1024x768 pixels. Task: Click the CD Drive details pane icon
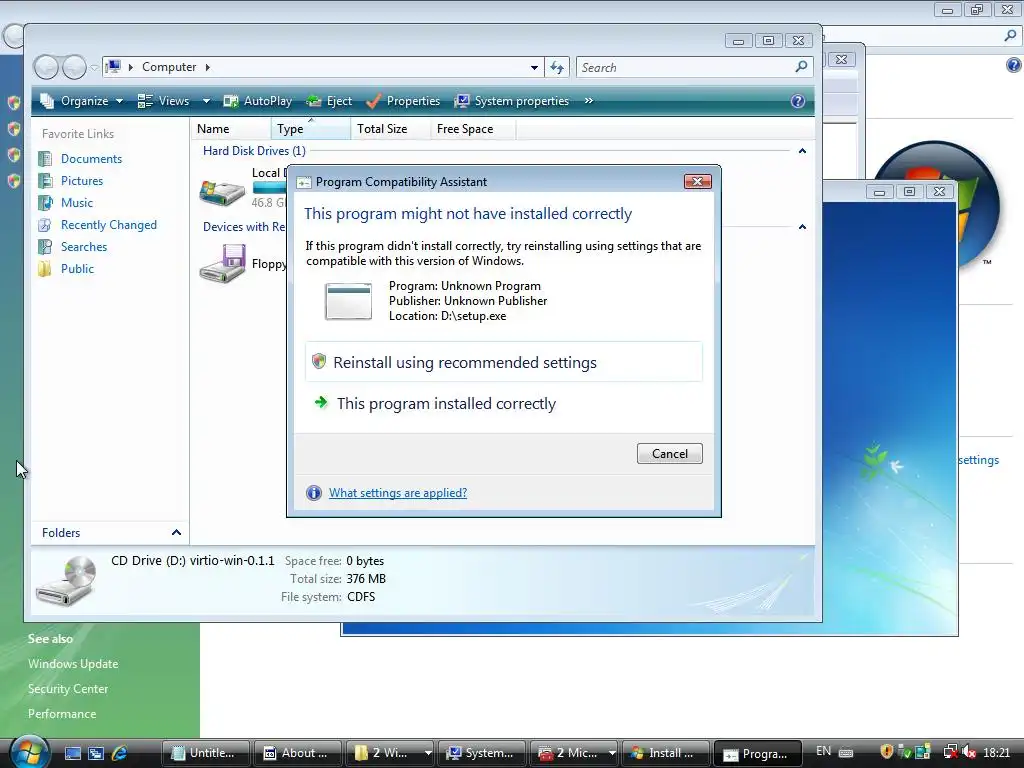coord(66,580)
